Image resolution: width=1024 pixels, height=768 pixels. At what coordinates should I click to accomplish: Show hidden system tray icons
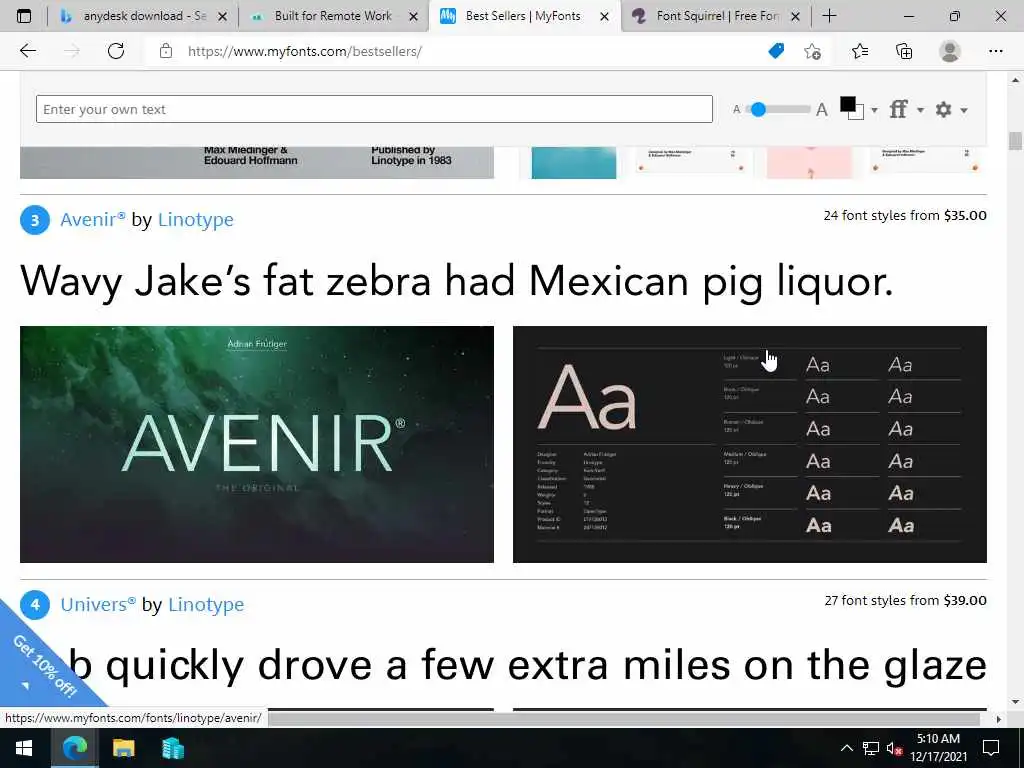846,748
